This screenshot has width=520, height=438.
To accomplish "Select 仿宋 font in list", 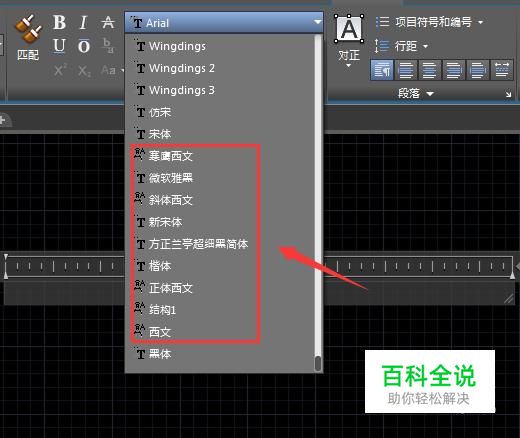I will [220, 112].
